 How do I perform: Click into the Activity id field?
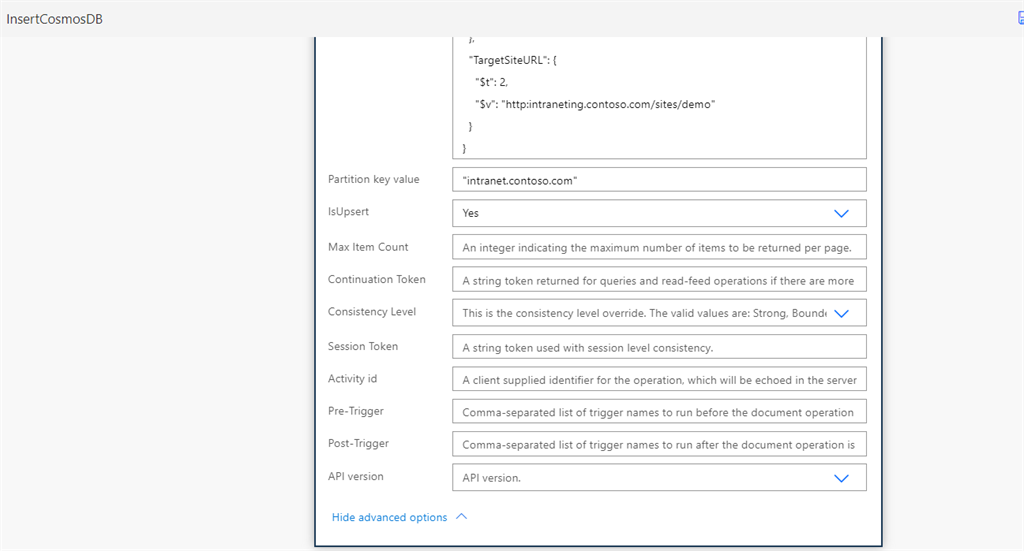659,379
